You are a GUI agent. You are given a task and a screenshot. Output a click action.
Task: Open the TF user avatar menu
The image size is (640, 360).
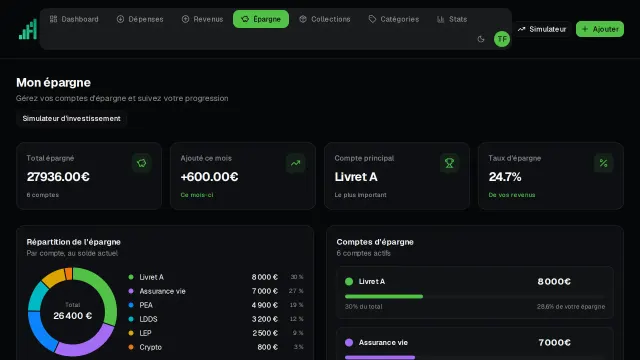coord(502,39)
